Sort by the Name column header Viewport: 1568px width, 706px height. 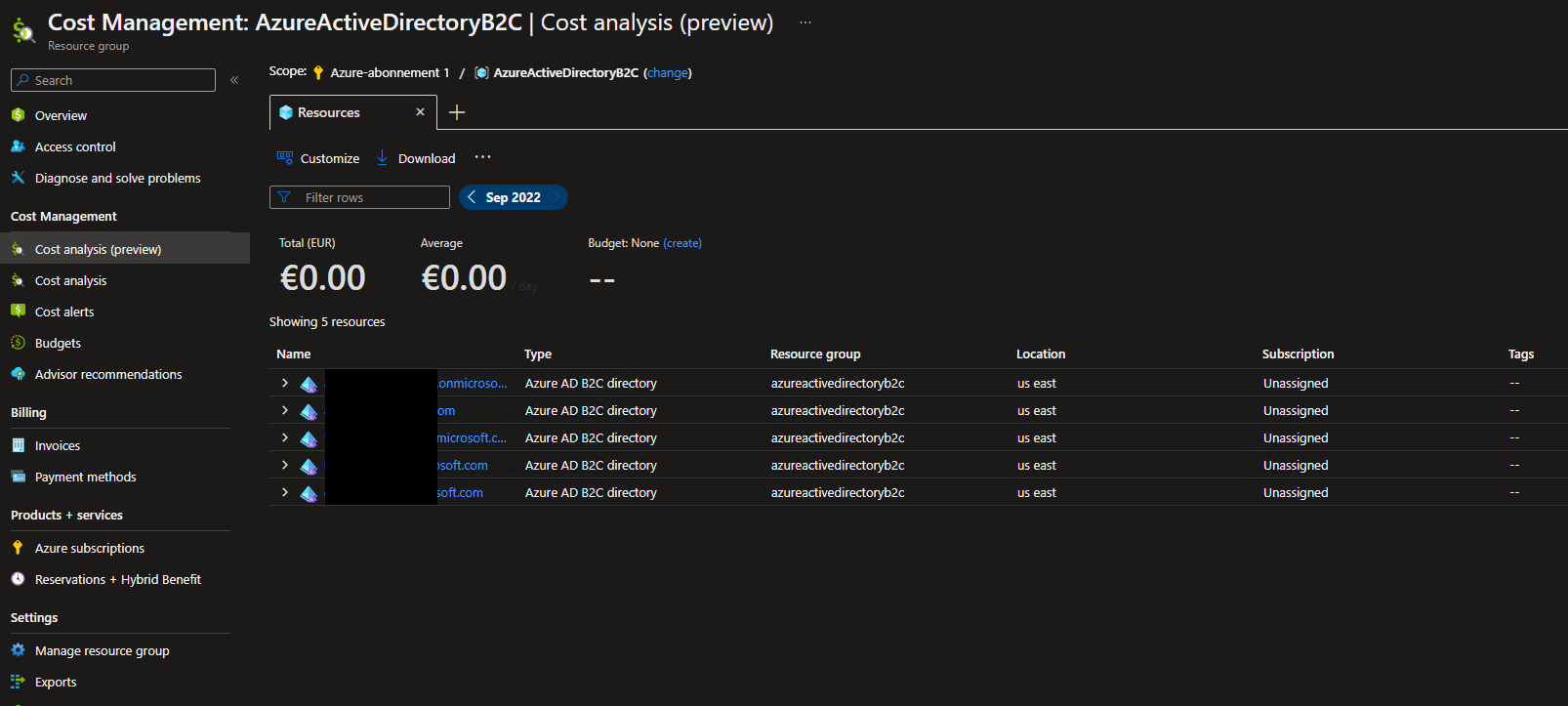click(294, 353)
